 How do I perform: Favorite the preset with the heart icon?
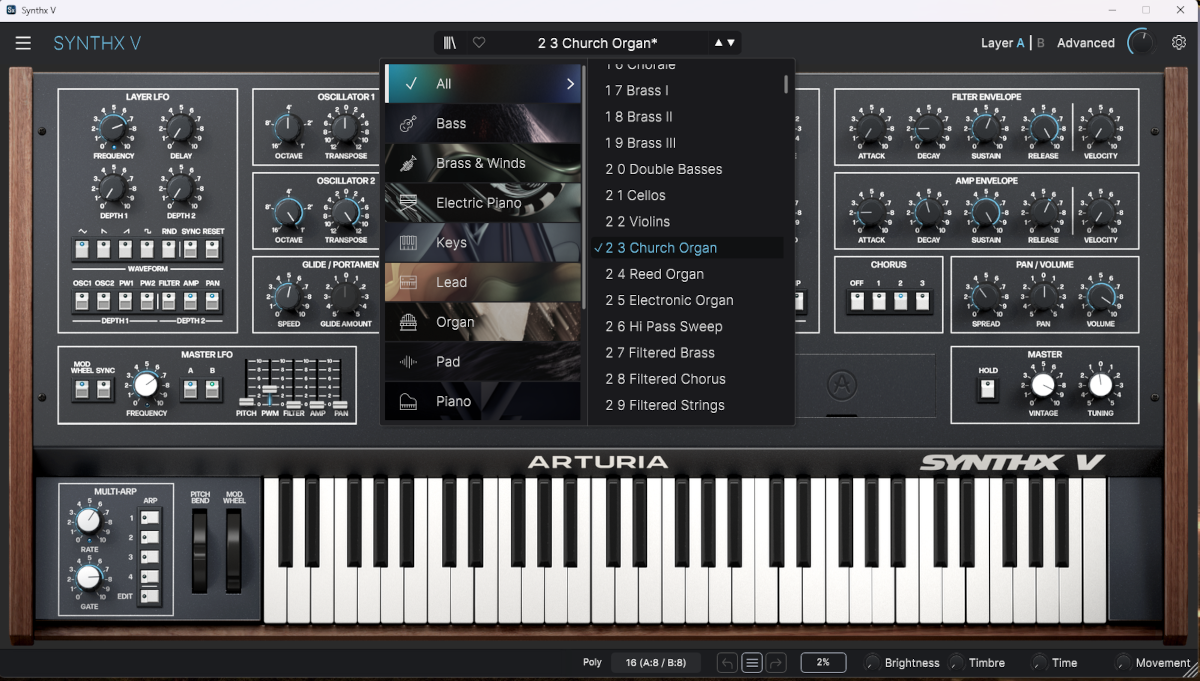click(x=479, y=43)
